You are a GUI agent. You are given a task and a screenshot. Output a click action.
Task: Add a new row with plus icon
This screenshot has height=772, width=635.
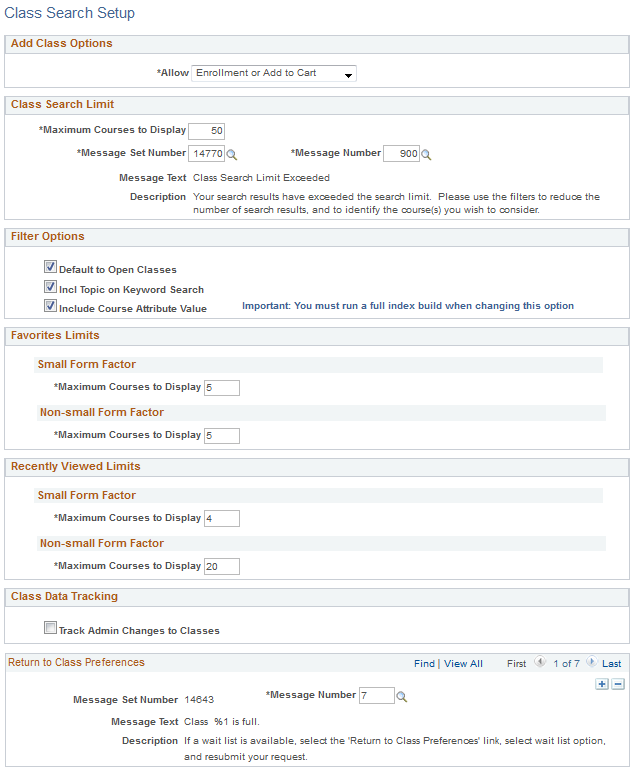pyautogui.click(x=602, y=684)
